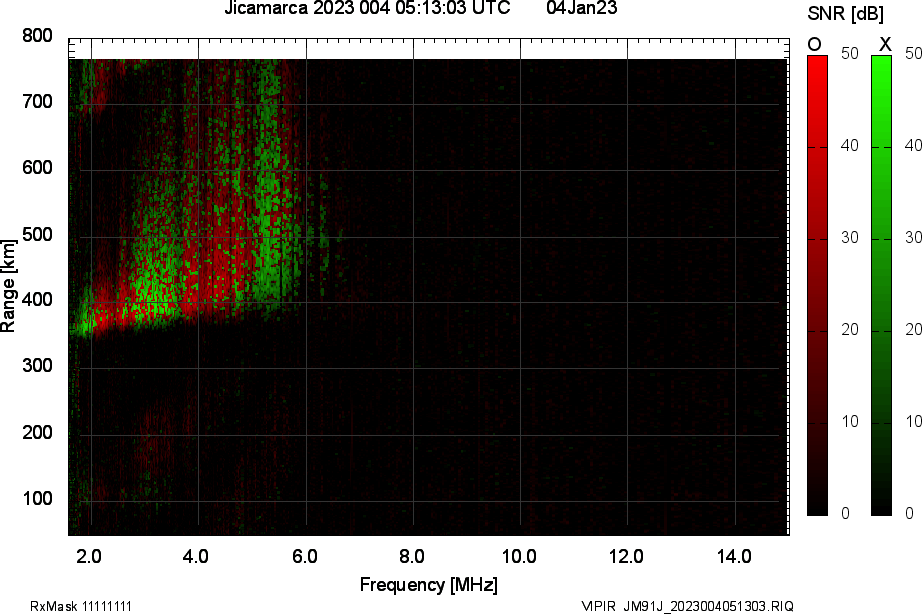This screenshot has height=614, width=922.
Task: Click the green X-mode SNR color bar
Action: 881,285
